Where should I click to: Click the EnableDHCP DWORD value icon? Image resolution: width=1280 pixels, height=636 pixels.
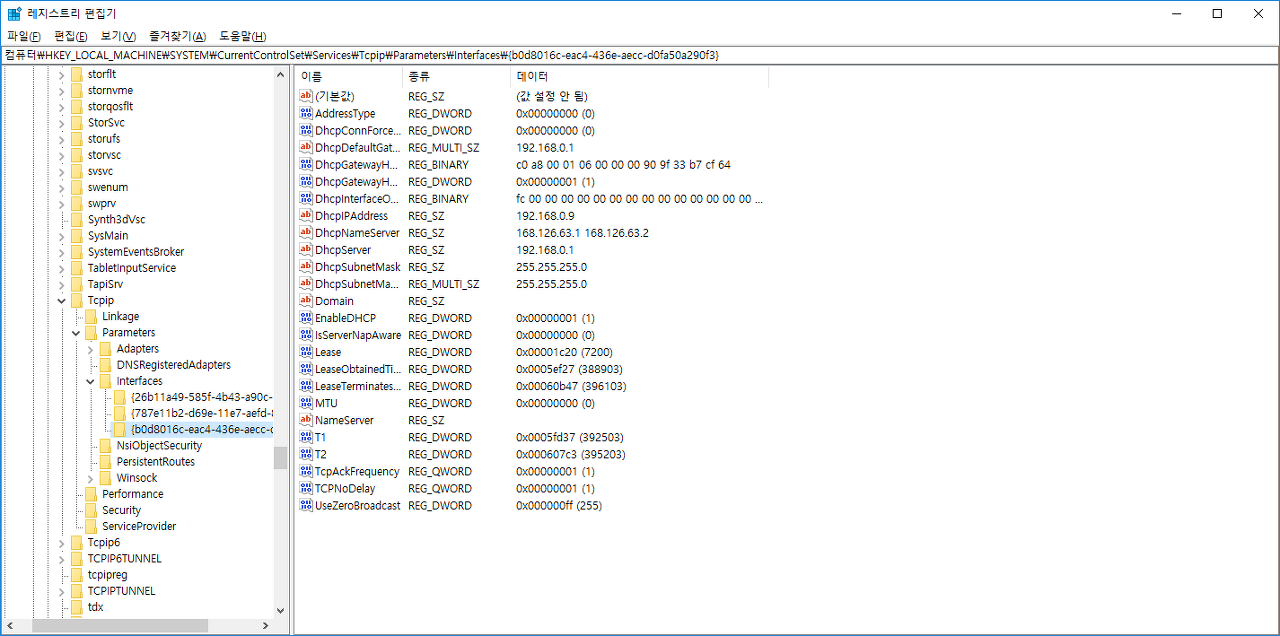[x=307, y=318]
